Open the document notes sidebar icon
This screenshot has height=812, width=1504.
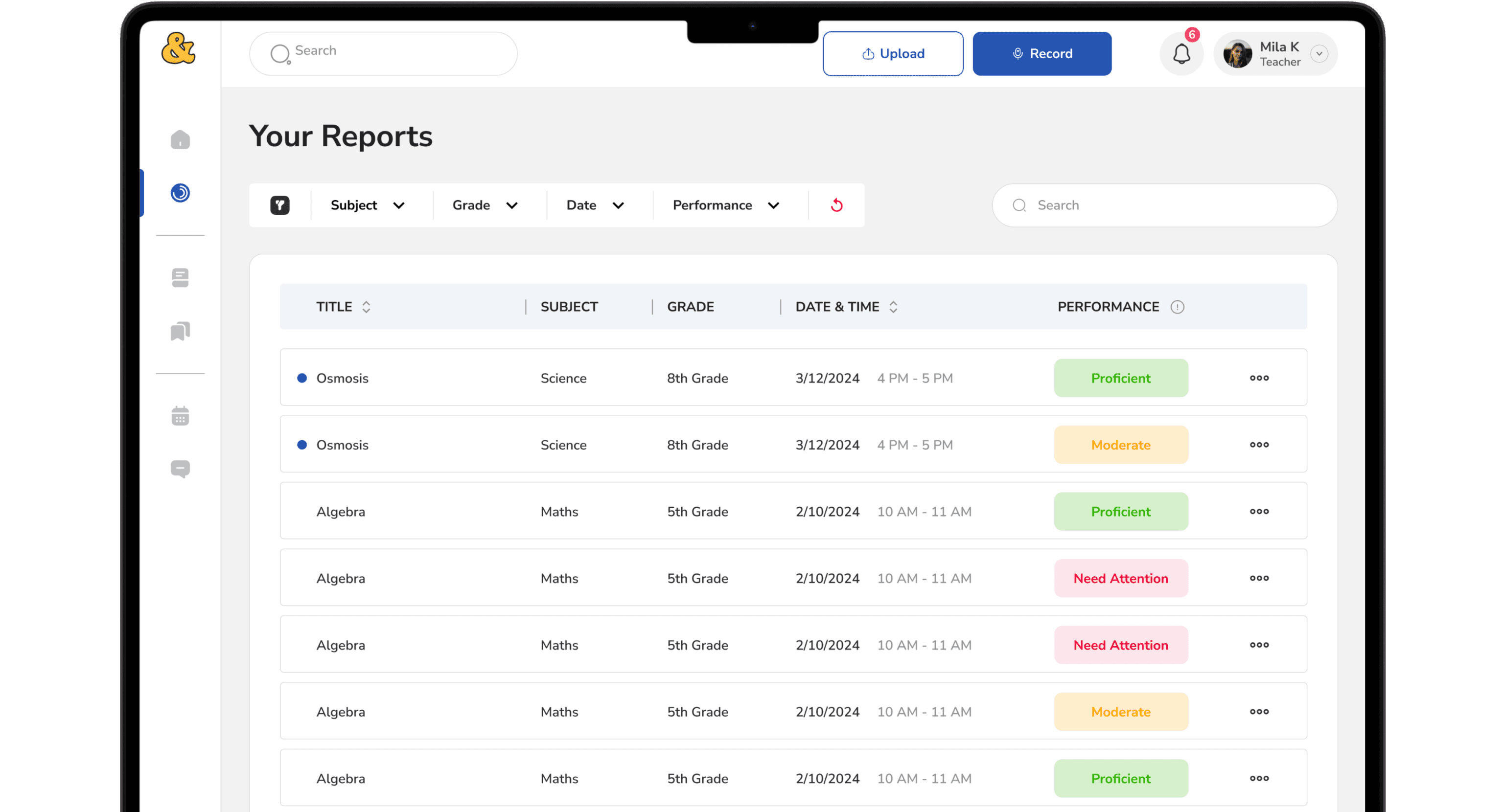coord(180,278)
